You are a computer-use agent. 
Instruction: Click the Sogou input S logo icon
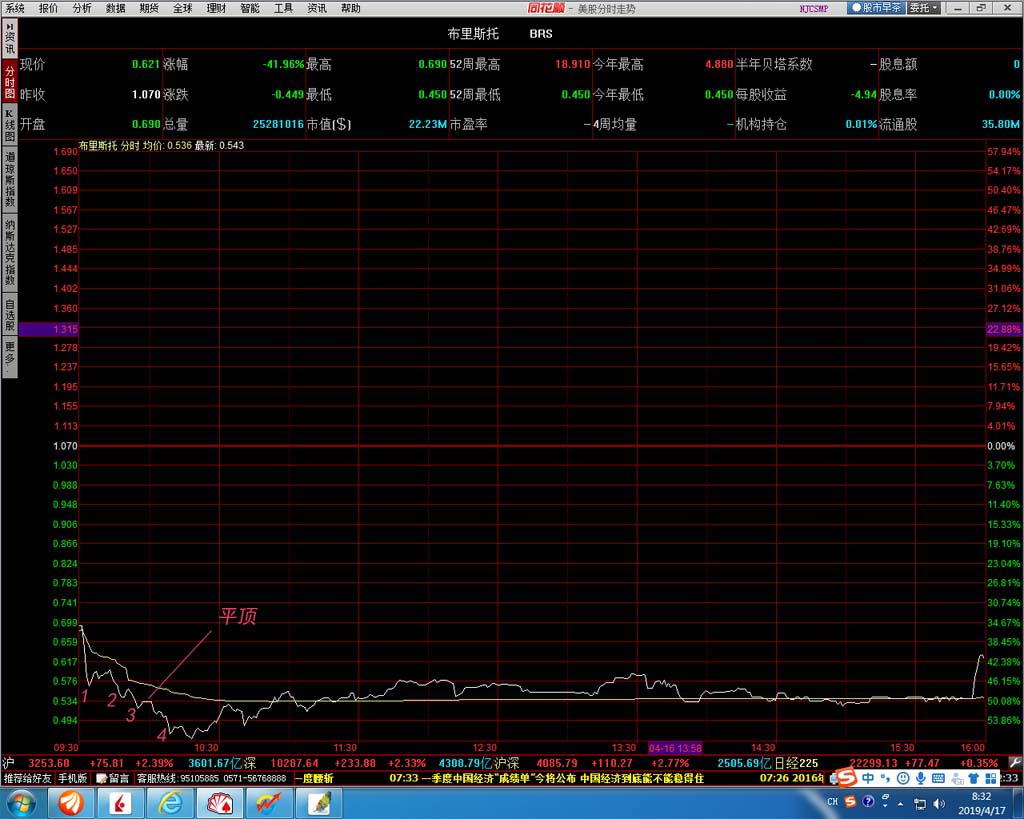coord(846,777)
